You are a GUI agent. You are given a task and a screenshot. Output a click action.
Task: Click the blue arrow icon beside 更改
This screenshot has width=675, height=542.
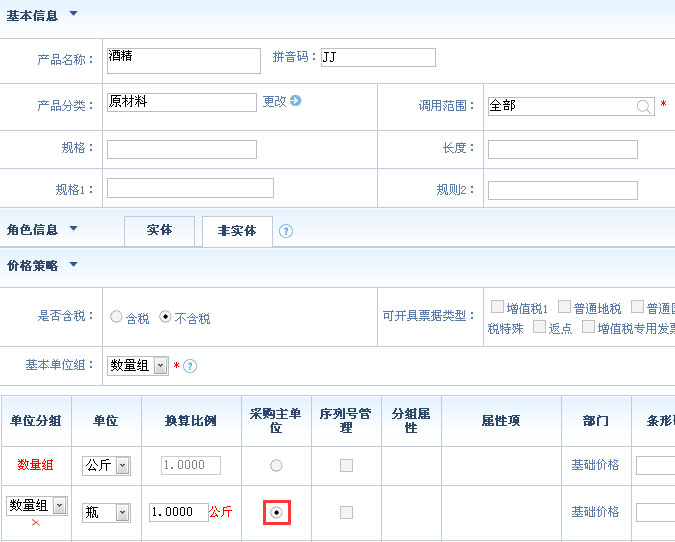[296, 101]
